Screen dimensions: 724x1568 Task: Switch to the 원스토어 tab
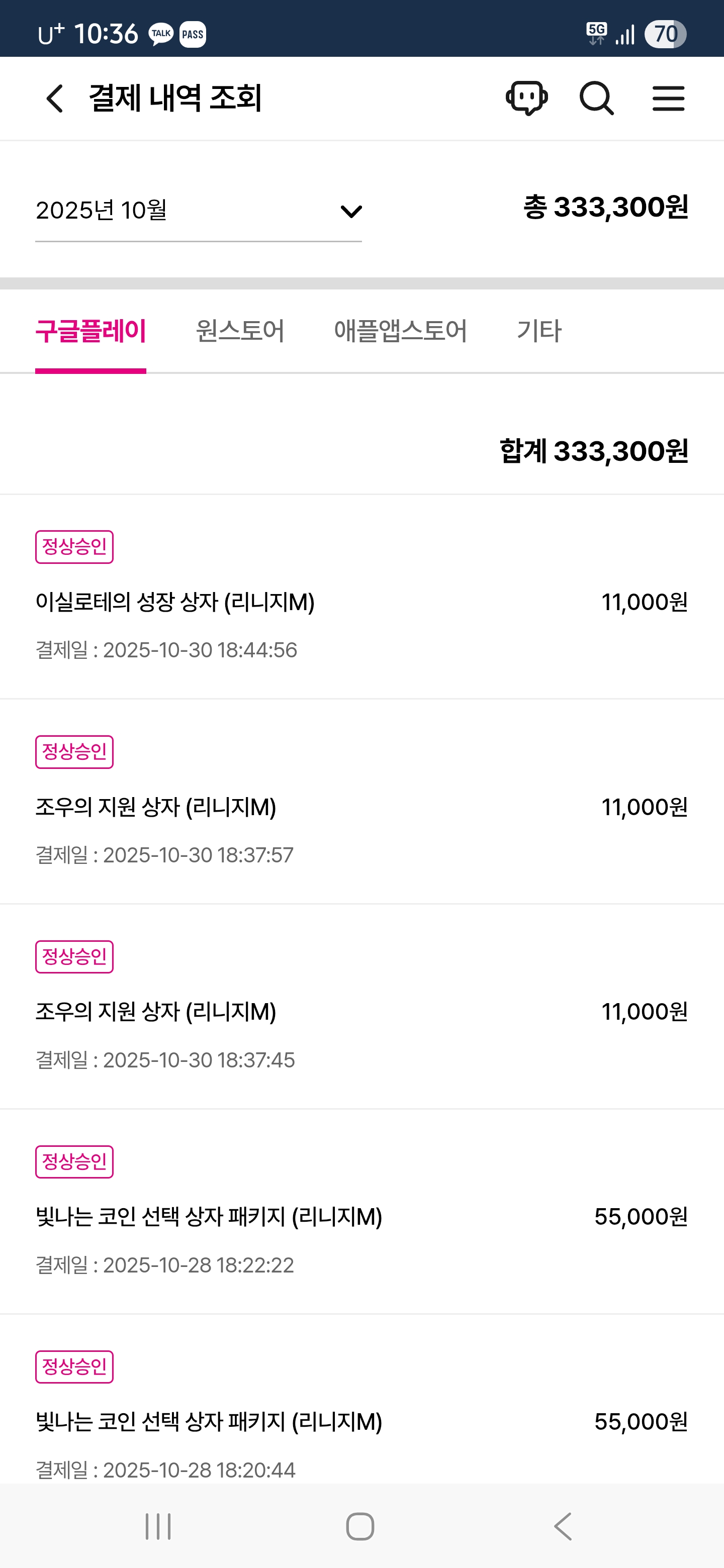click(x=240, y=331)
